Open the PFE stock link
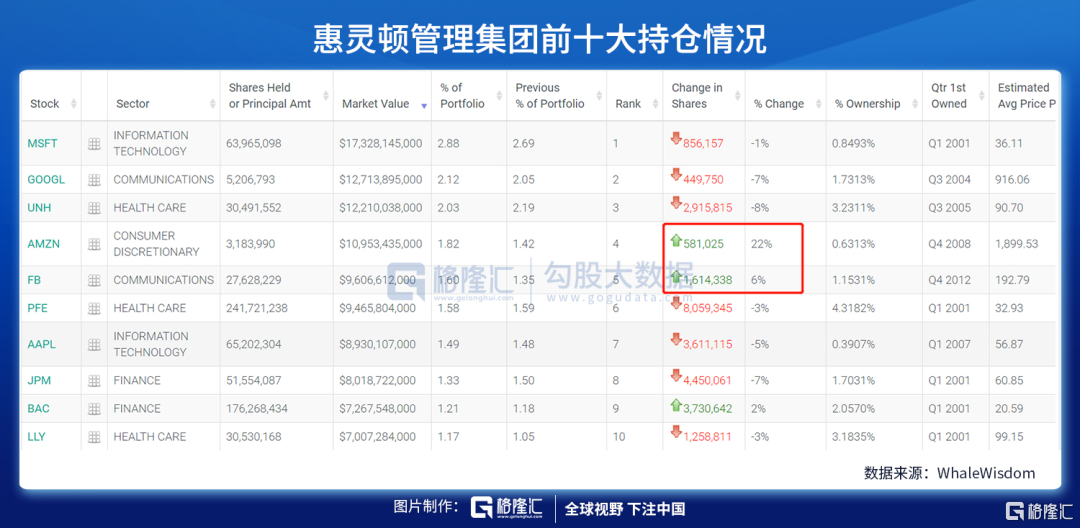Viewport: 1080px width, 528px height. 38,308
